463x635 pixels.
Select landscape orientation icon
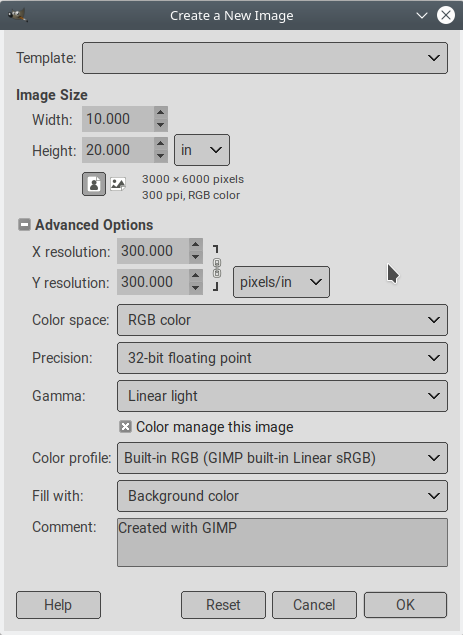tap(118, 184)
